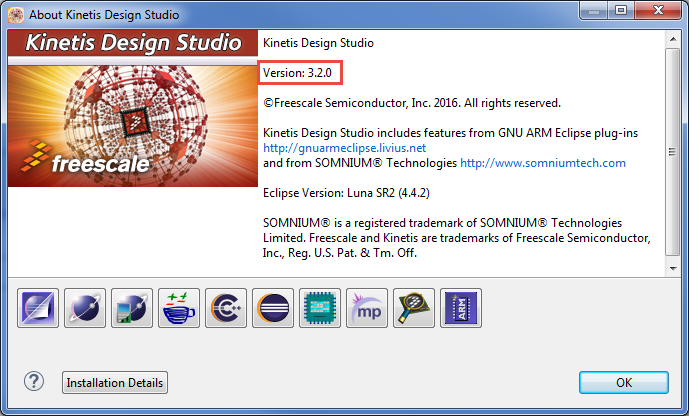Viewport: 689px width, 416px height.
Task: Open the www.somniumtech.com link
Action: (543, 163)
